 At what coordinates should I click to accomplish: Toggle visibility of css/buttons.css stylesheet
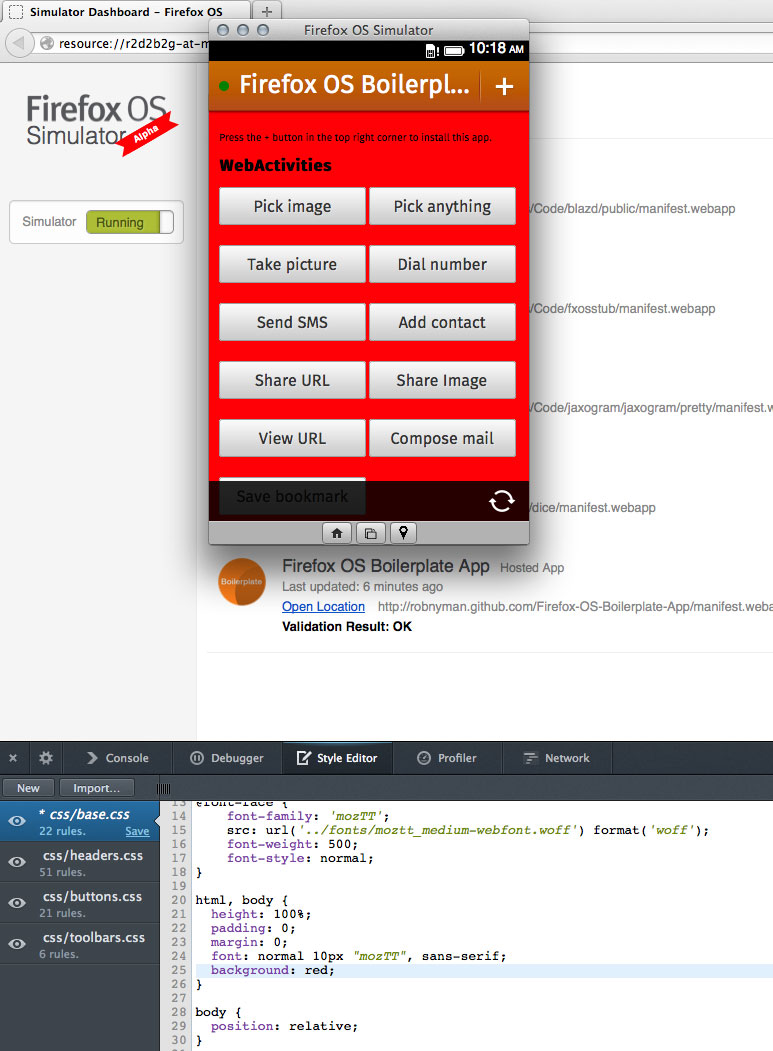pos(17,903)
